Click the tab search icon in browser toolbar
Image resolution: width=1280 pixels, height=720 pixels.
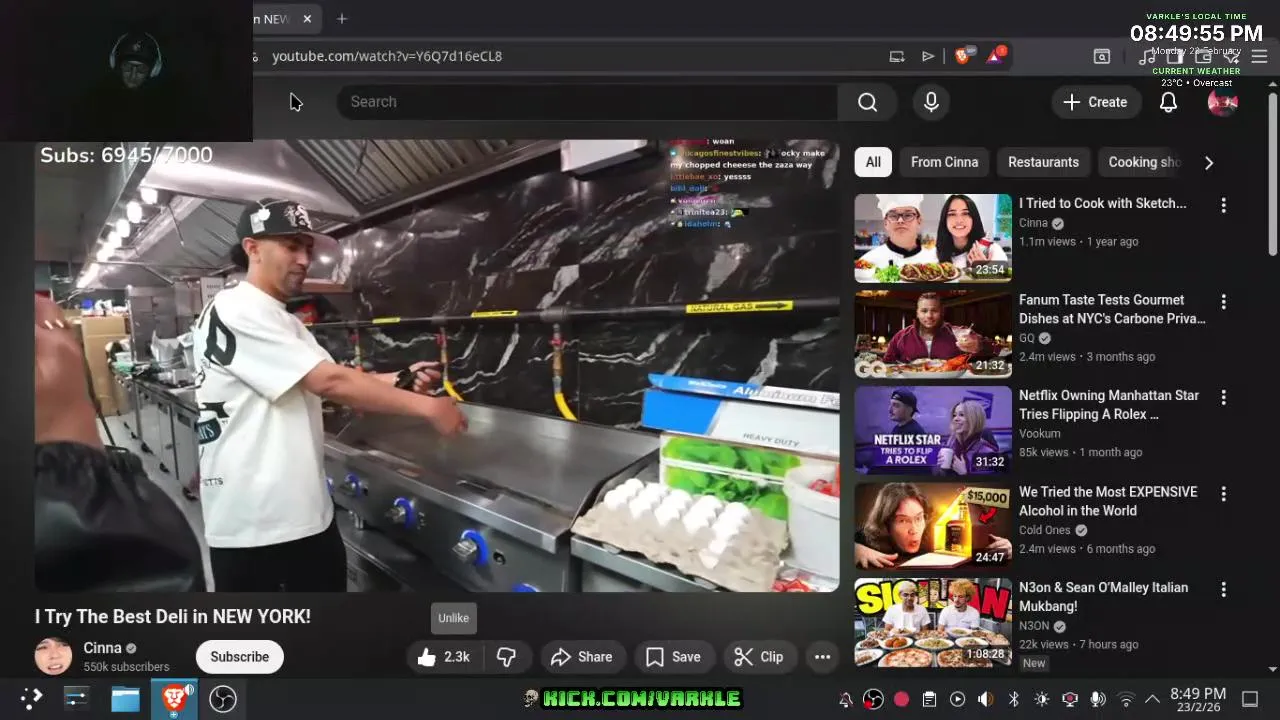[1101, 56]
